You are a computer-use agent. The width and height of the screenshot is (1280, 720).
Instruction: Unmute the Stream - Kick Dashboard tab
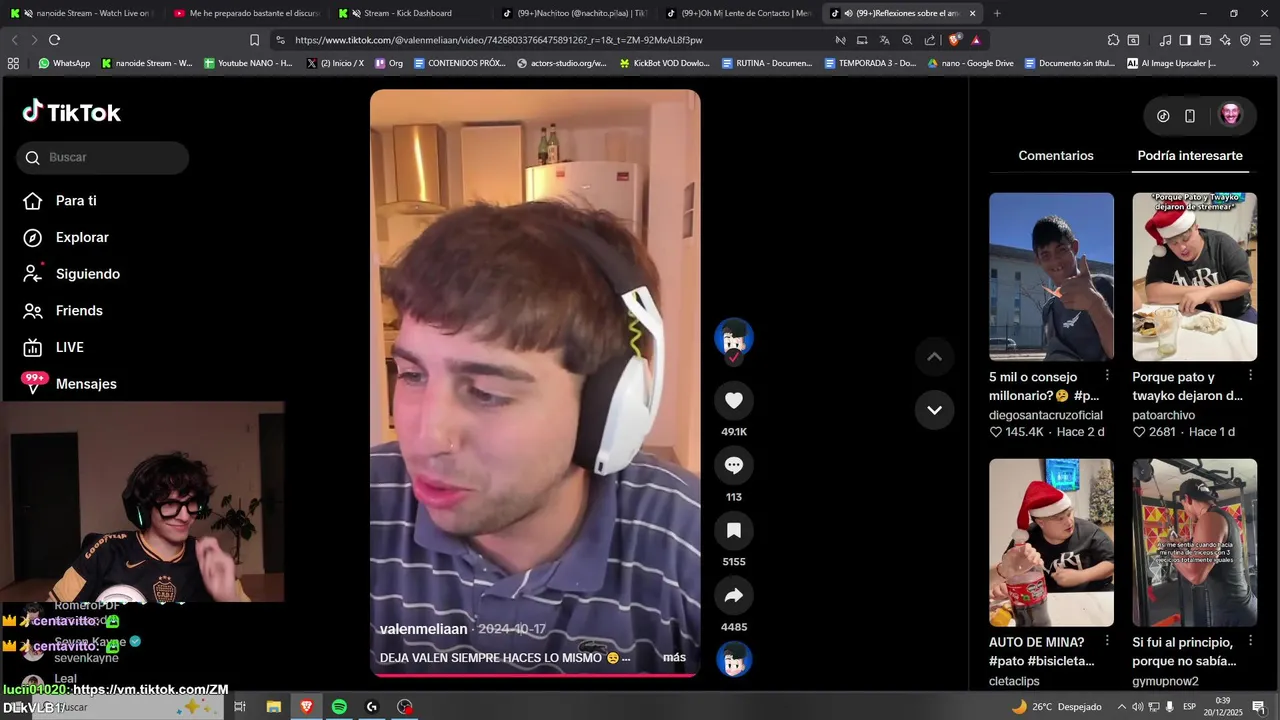356,13
